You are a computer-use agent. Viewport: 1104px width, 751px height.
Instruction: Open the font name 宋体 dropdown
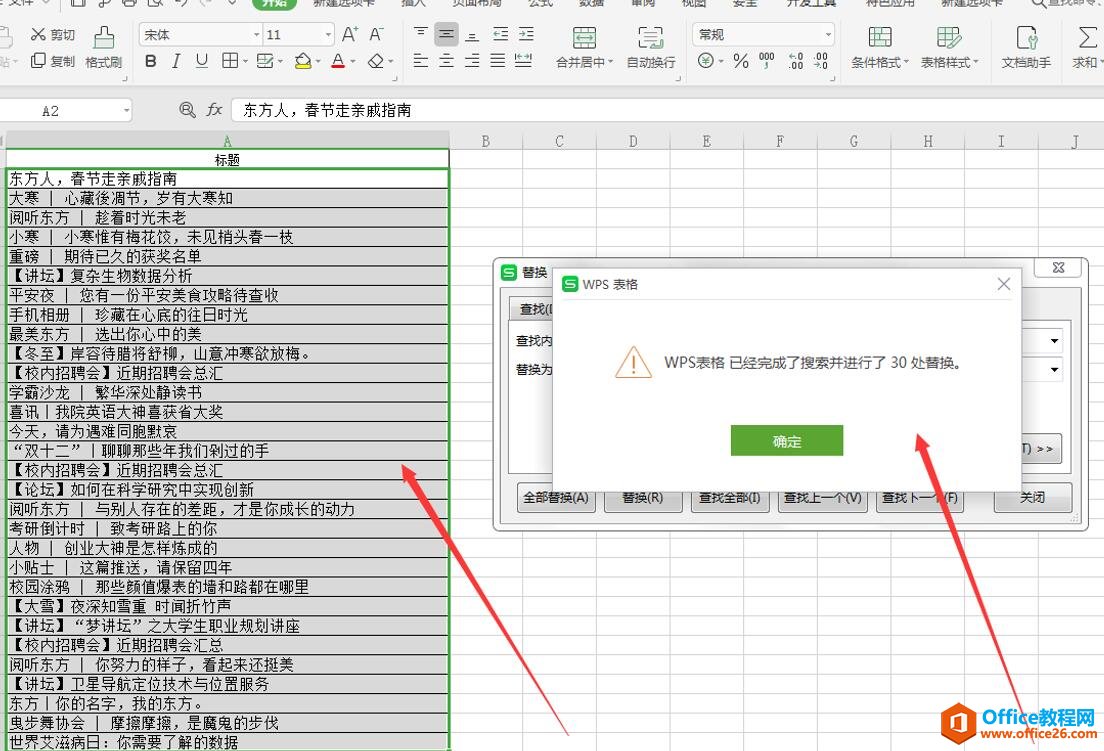(256, 34)
